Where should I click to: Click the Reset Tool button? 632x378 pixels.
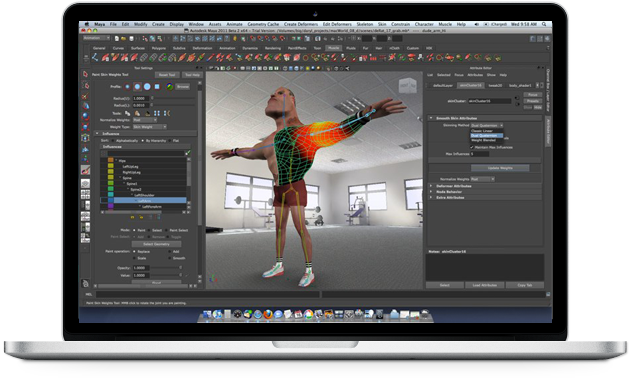click(x=166, y=75)
